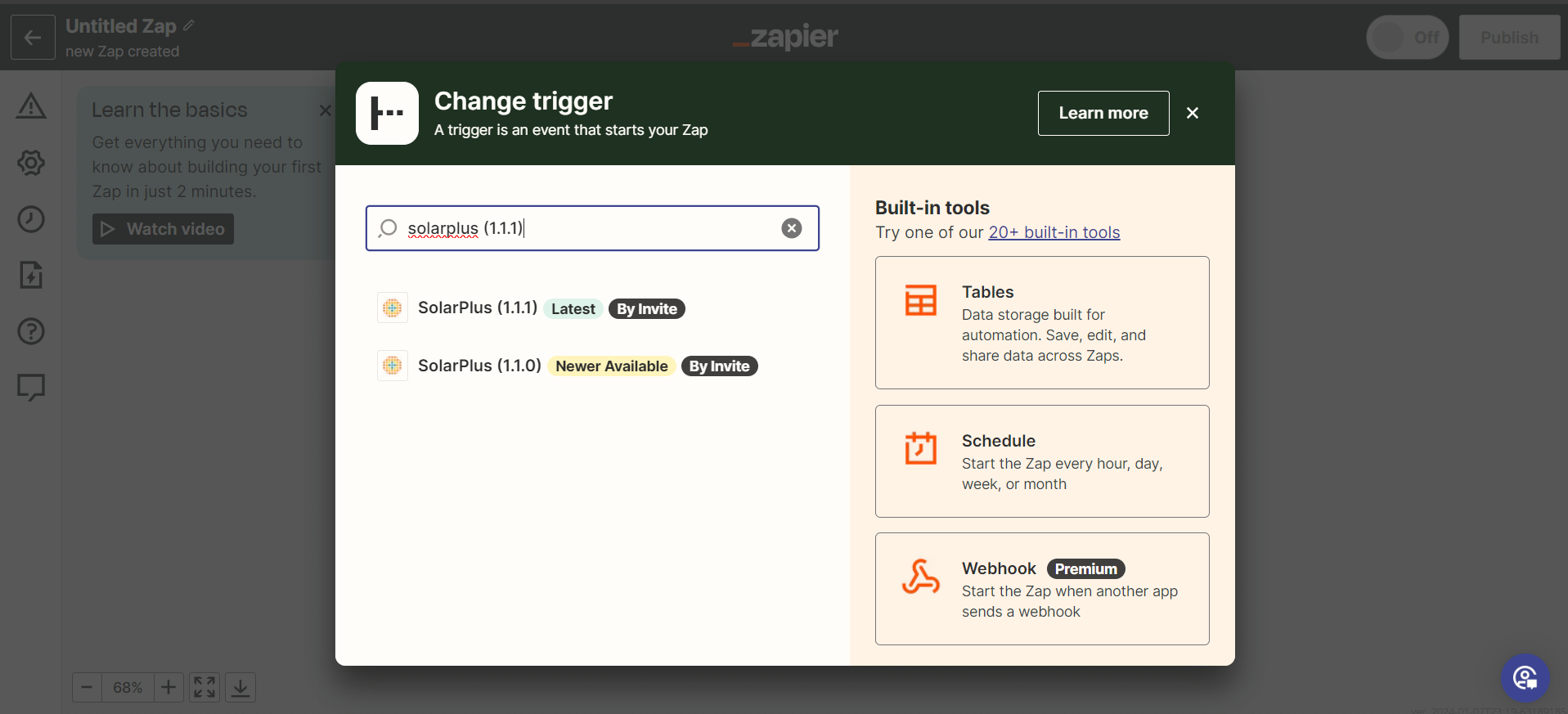Choose the Webhook built-in tool card
This screenshot has width=1568, height=714.
pyautogui.click(x=1042, y=589)
